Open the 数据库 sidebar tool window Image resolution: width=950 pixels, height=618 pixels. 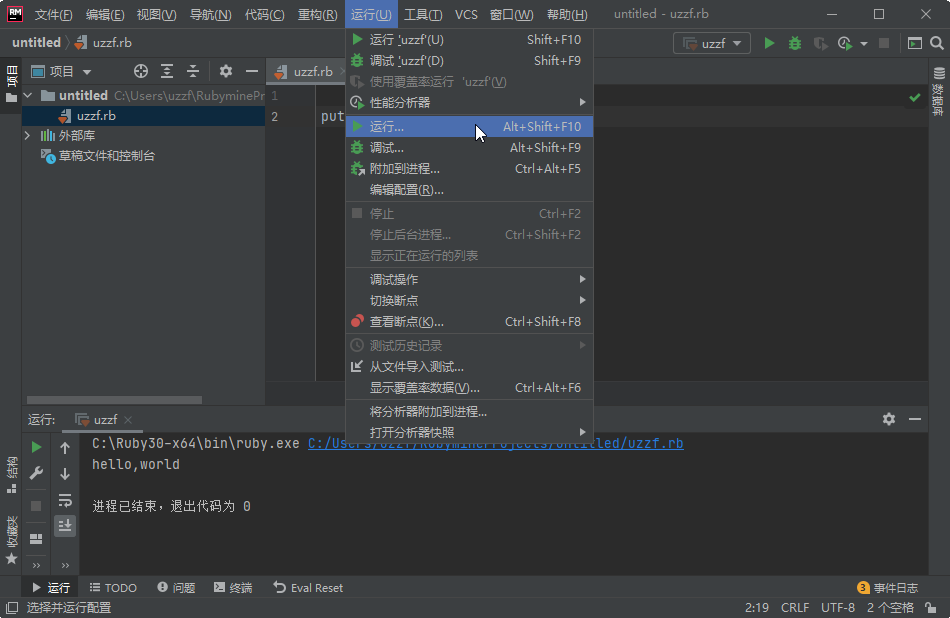point(938,91)
